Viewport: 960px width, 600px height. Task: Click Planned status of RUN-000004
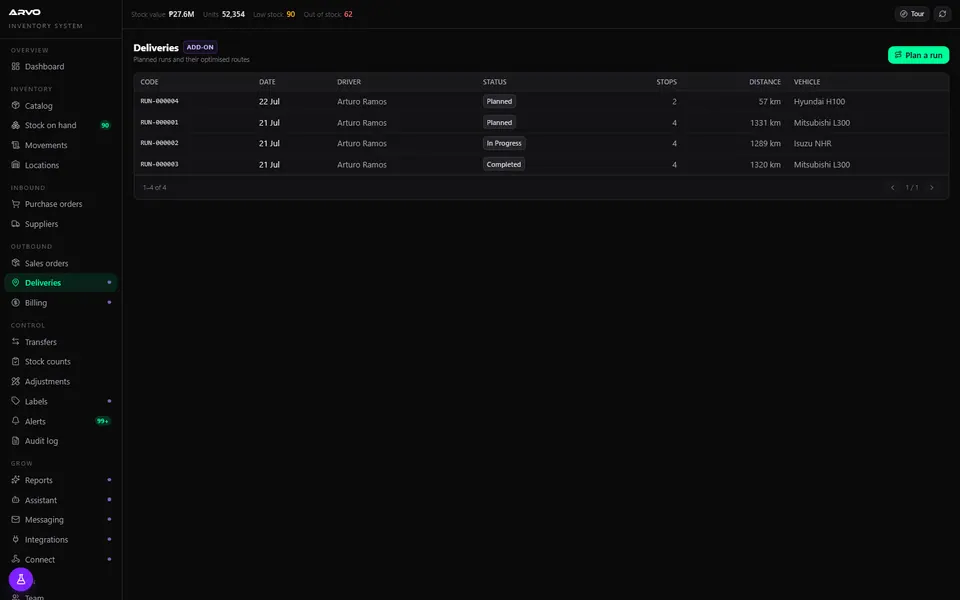(499, 102)
